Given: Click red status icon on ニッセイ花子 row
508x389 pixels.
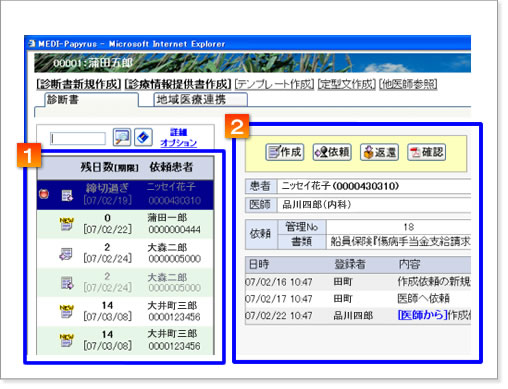Looking at the screenshot, I should point(44,194).
